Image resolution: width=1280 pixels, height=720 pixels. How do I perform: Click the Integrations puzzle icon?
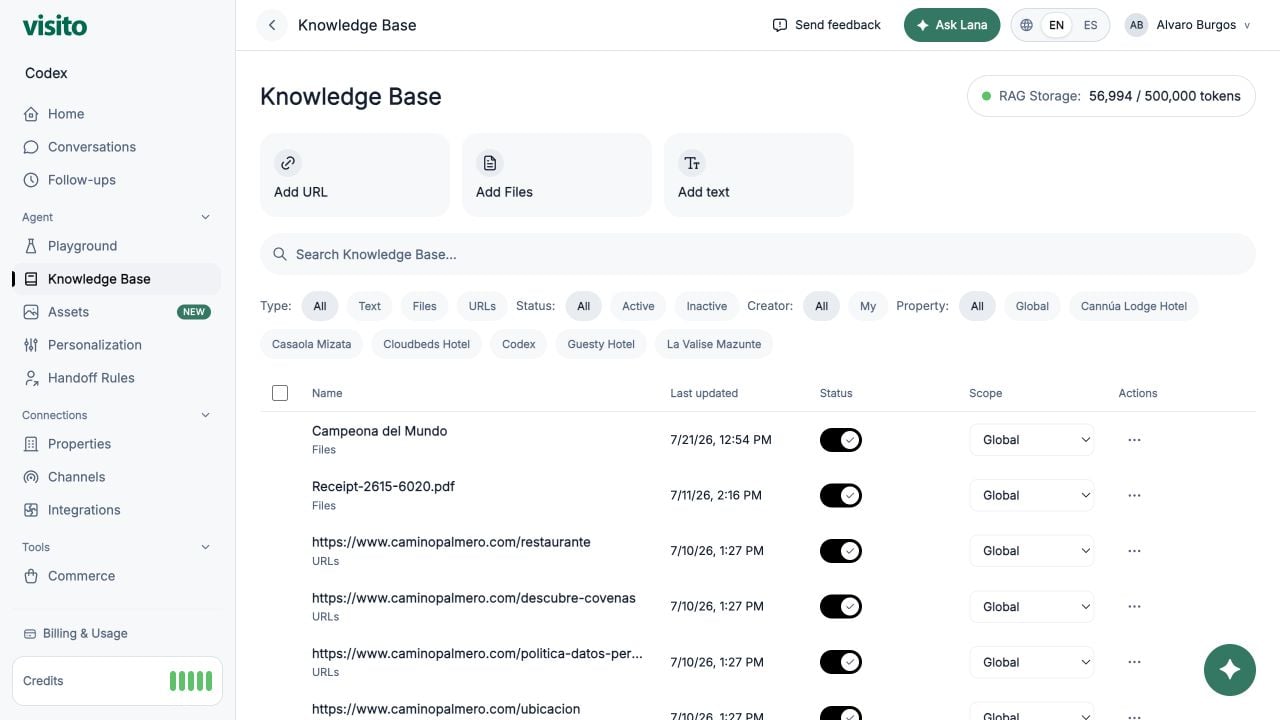coord(31,510)
